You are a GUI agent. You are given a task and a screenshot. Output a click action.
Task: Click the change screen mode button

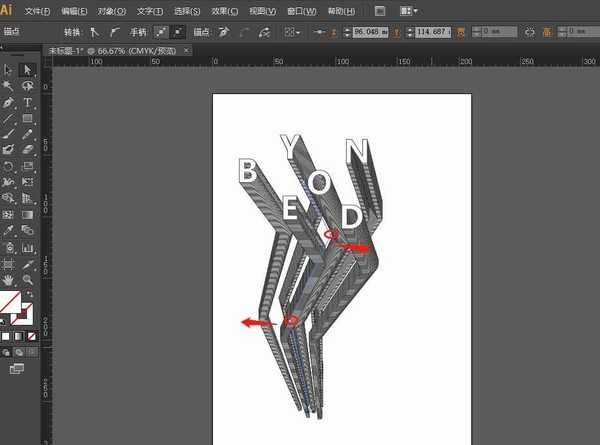tap(16, 370)
